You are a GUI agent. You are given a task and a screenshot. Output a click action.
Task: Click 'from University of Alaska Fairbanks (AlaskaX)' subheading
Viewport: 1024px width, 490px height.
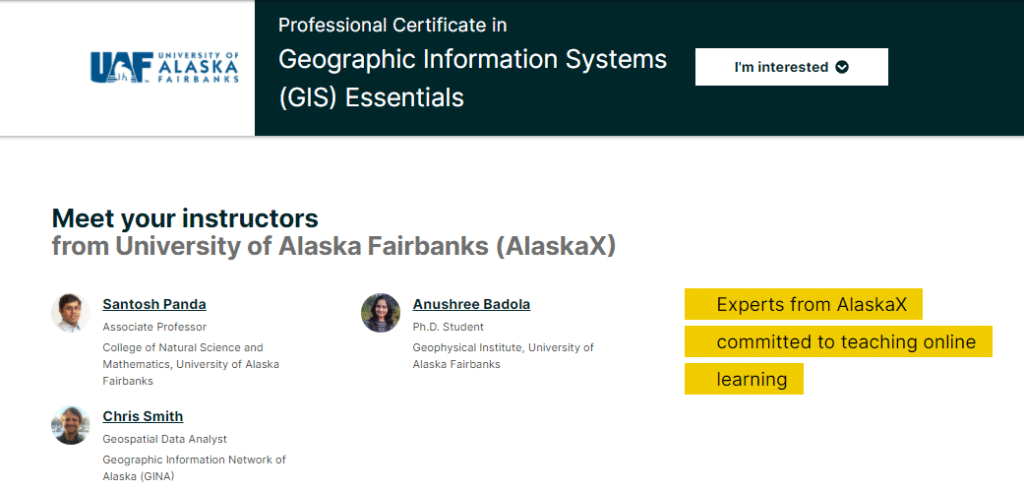click(334, 246)
